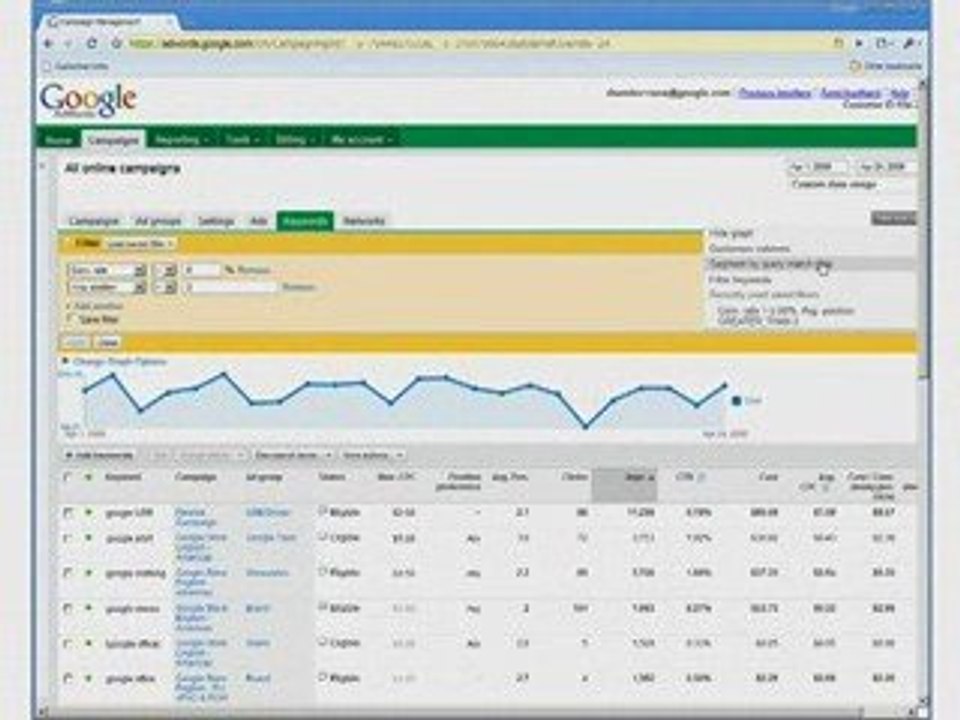Screen dimensions: 960x720
Task: Open the Tools dropdown in green nav bar
Action: coord(241,140)
